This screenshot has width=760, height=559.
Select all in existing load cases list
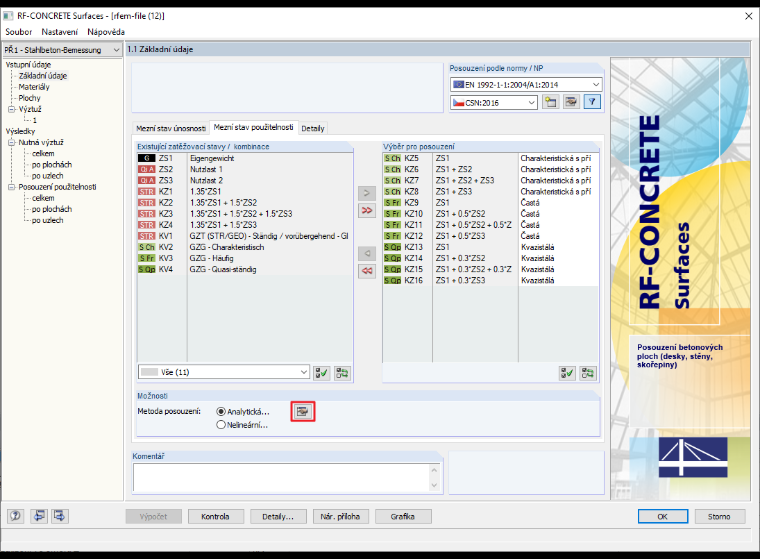pos(321,373)
